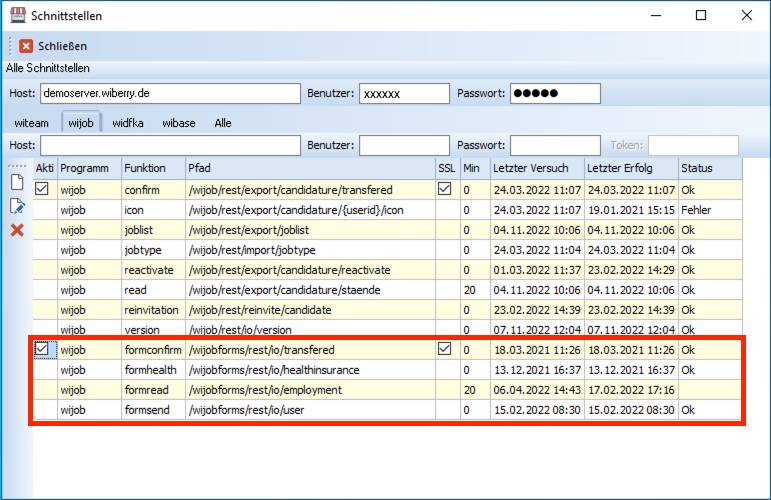Screen dimensions: 771x500
Task: Click the Host field with demoserver.wiberry.de
Action: [x=170, y=93]
